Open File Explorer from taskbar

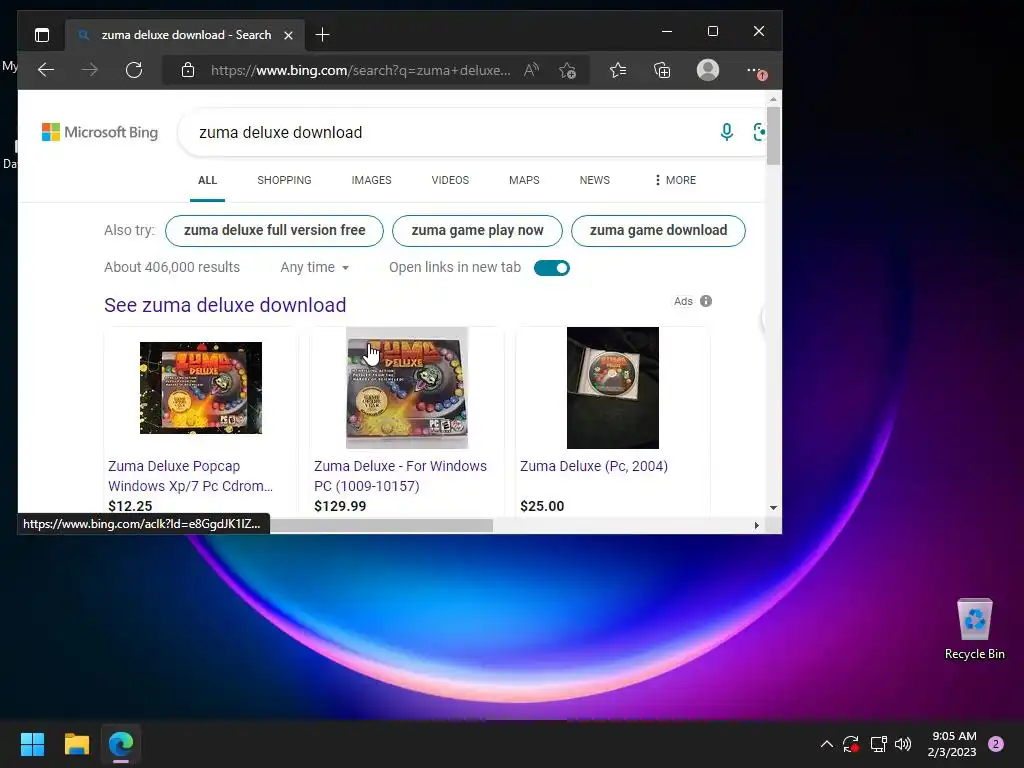(x=76, y=744)
